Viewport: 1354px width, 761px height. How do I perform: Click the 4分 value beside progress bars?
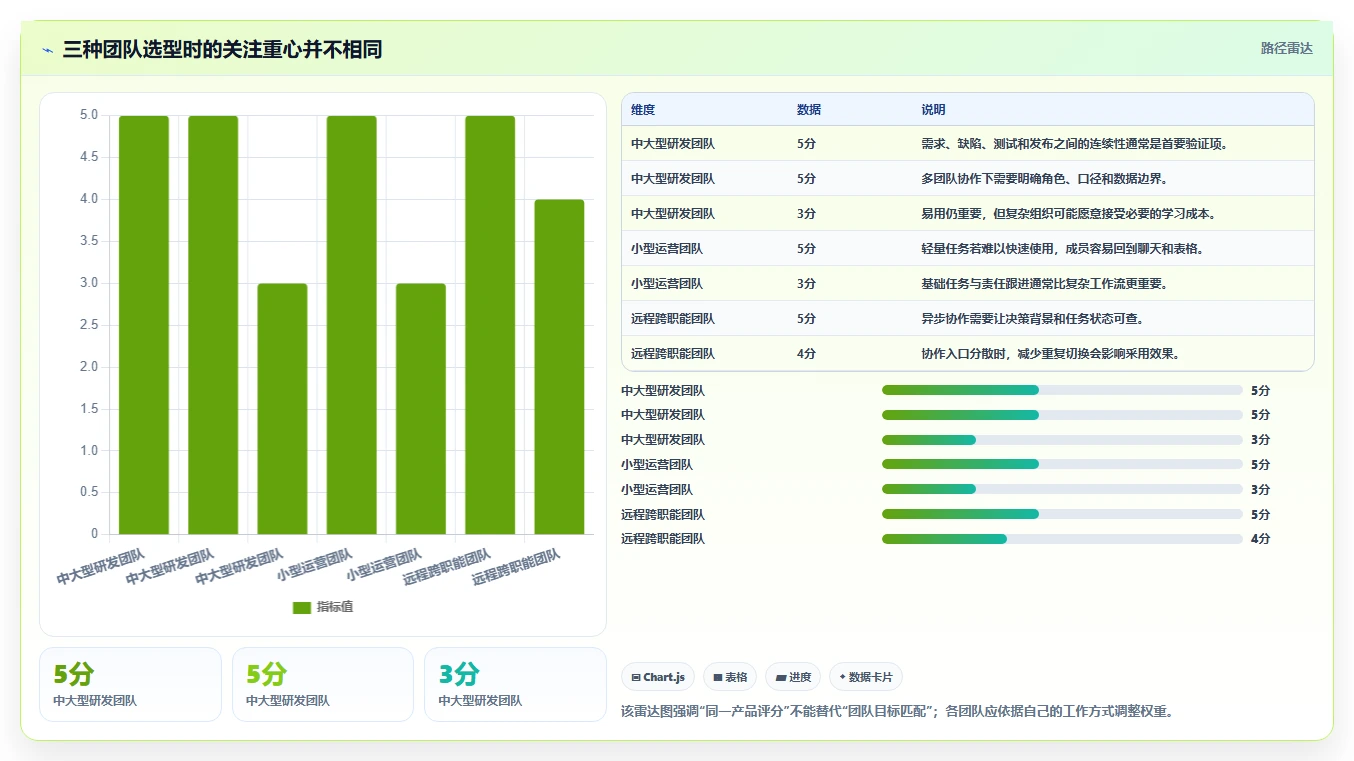[1260, 539]
